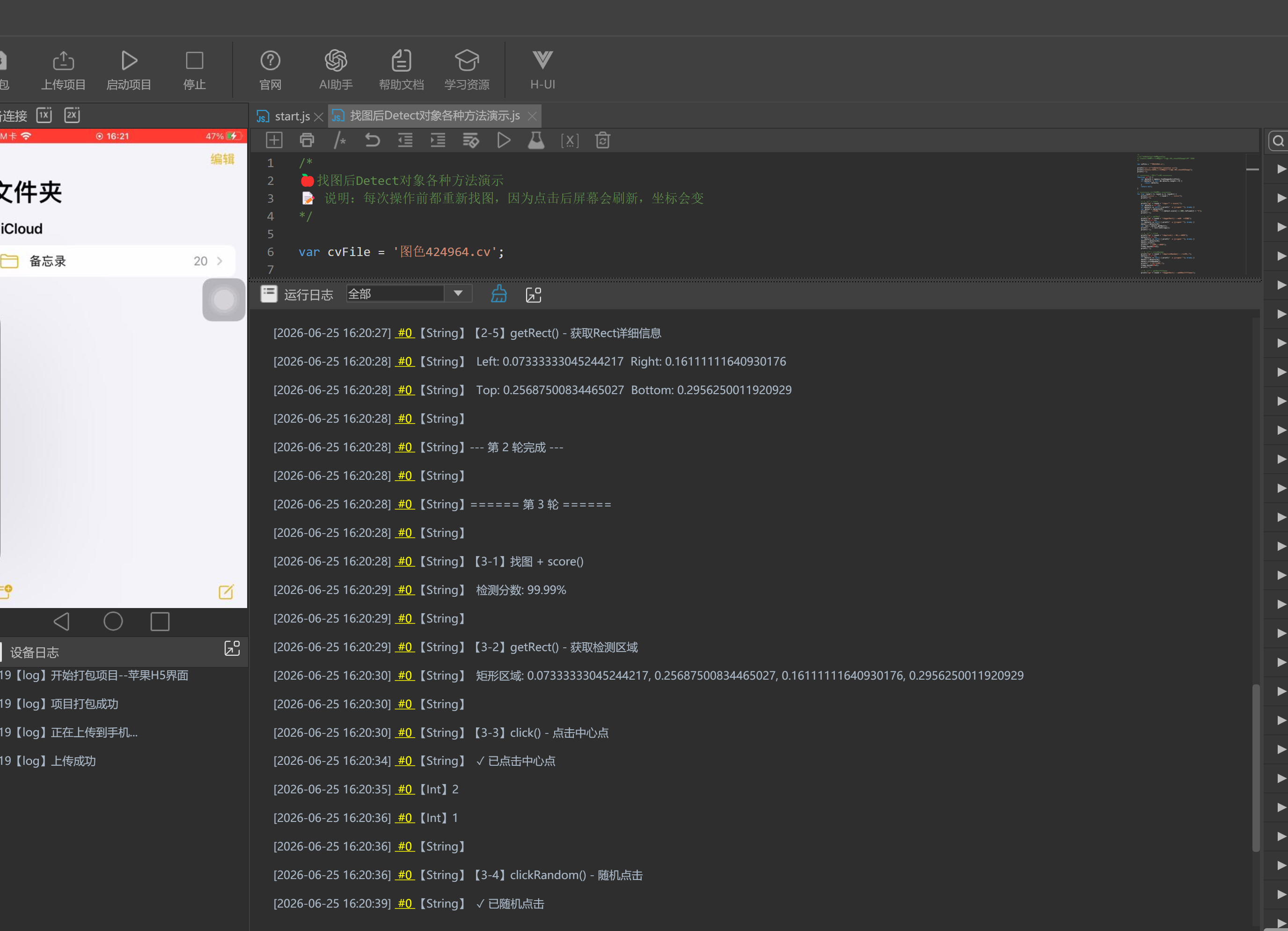Close the 找图后Detect对象各种方法演示.js tab
Image resolution: width=1288 pixels, height=931 pixels.
532,116
